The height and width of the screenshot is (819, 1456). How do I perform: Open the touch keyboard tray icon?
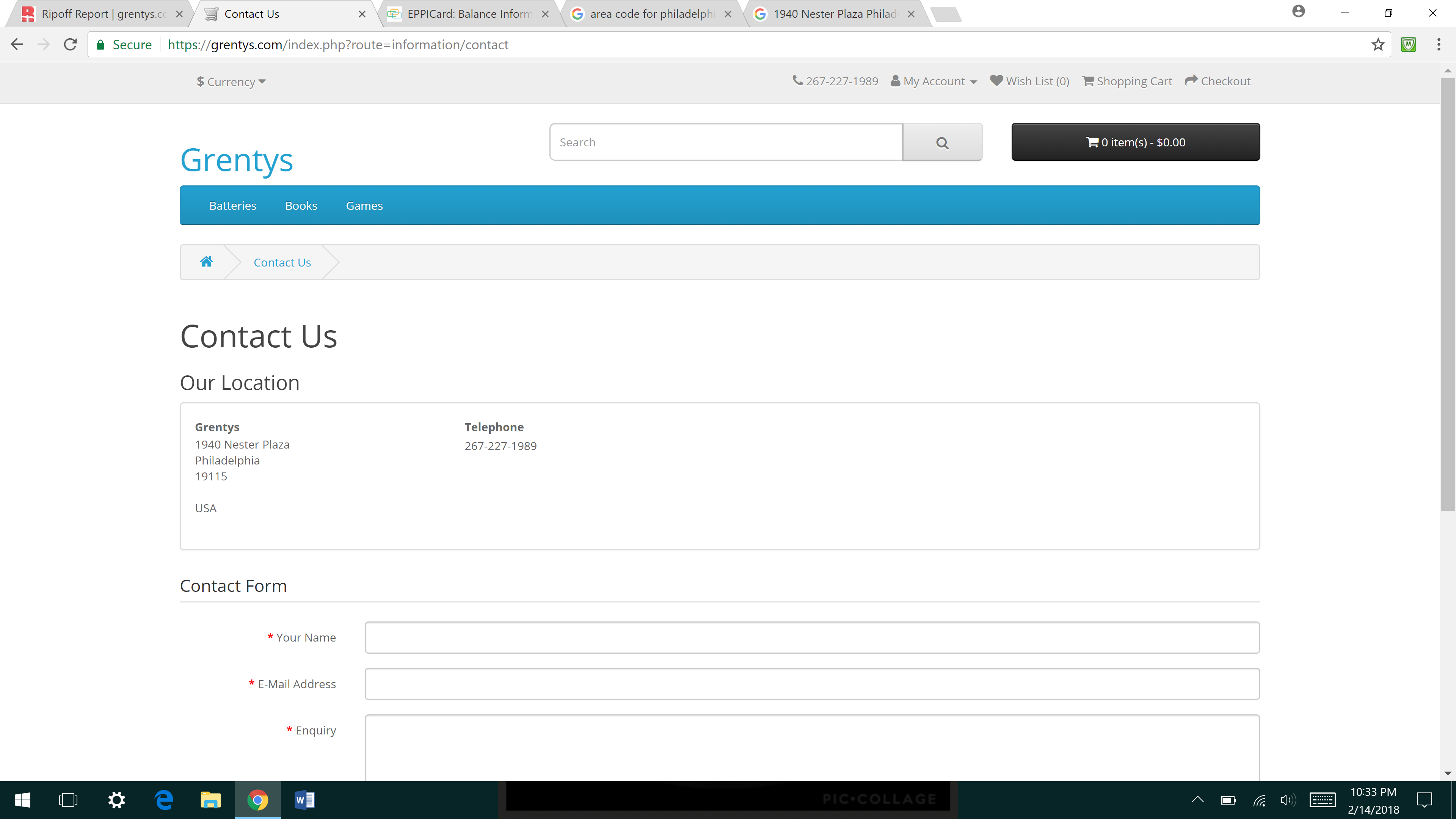point(1323,800)
